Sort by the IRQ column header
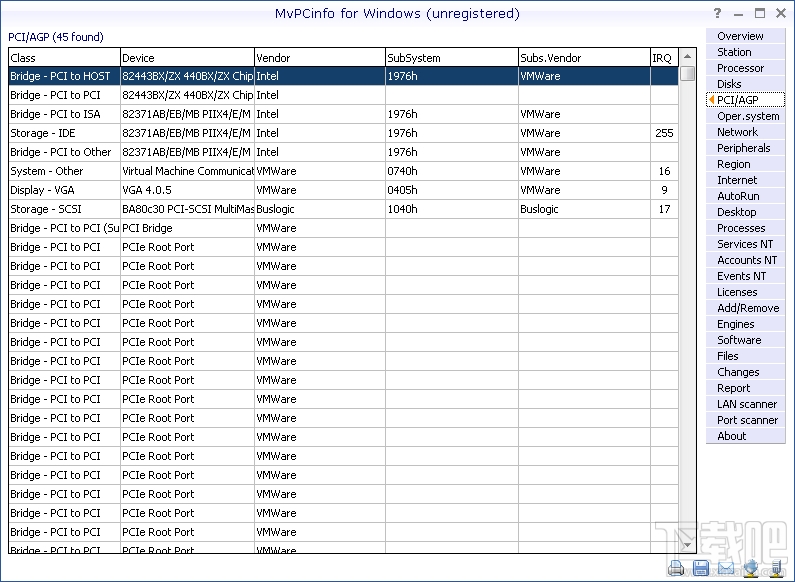This screenshot has height=582, width=795. [664, 57]
